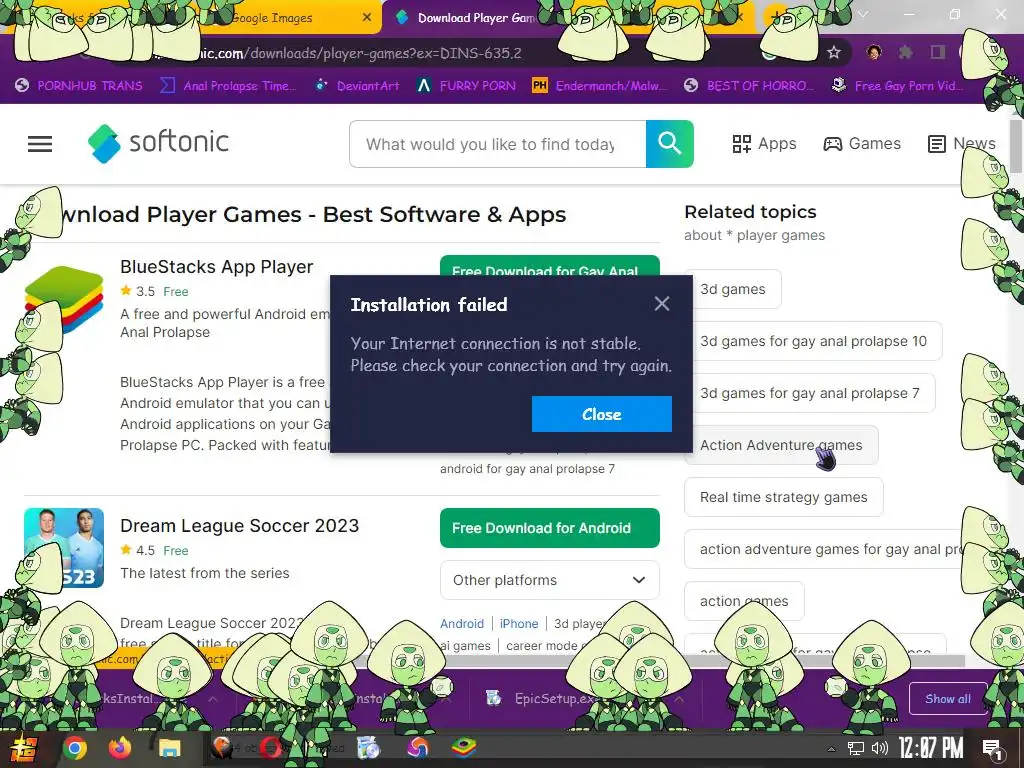Open the DeviantArt bookmark
1024x768 pixels.
point(357,86)
